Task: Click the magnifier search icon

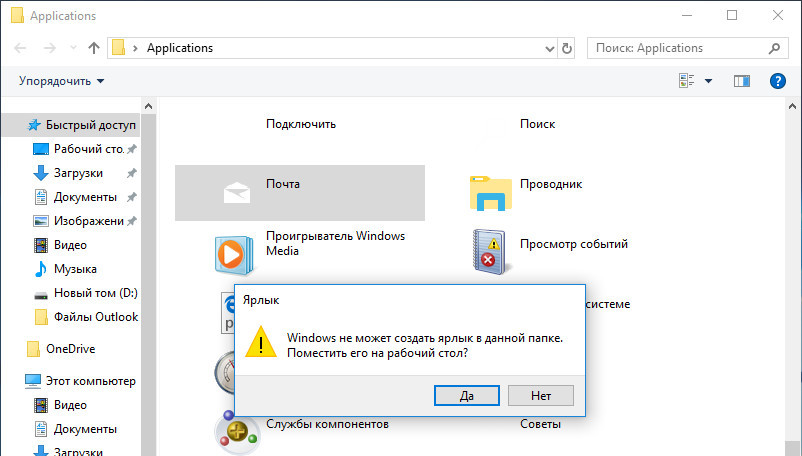Action: 774,48
